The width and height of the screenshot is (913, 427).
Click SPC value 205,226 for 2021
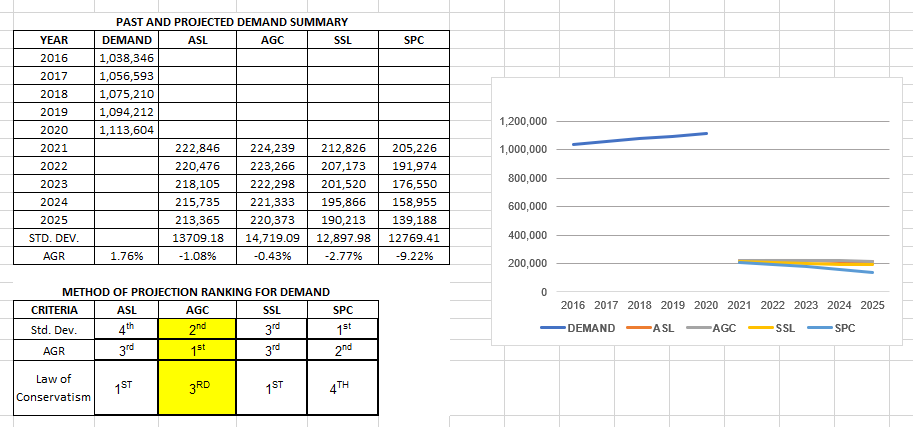click(x=414, y=148)
